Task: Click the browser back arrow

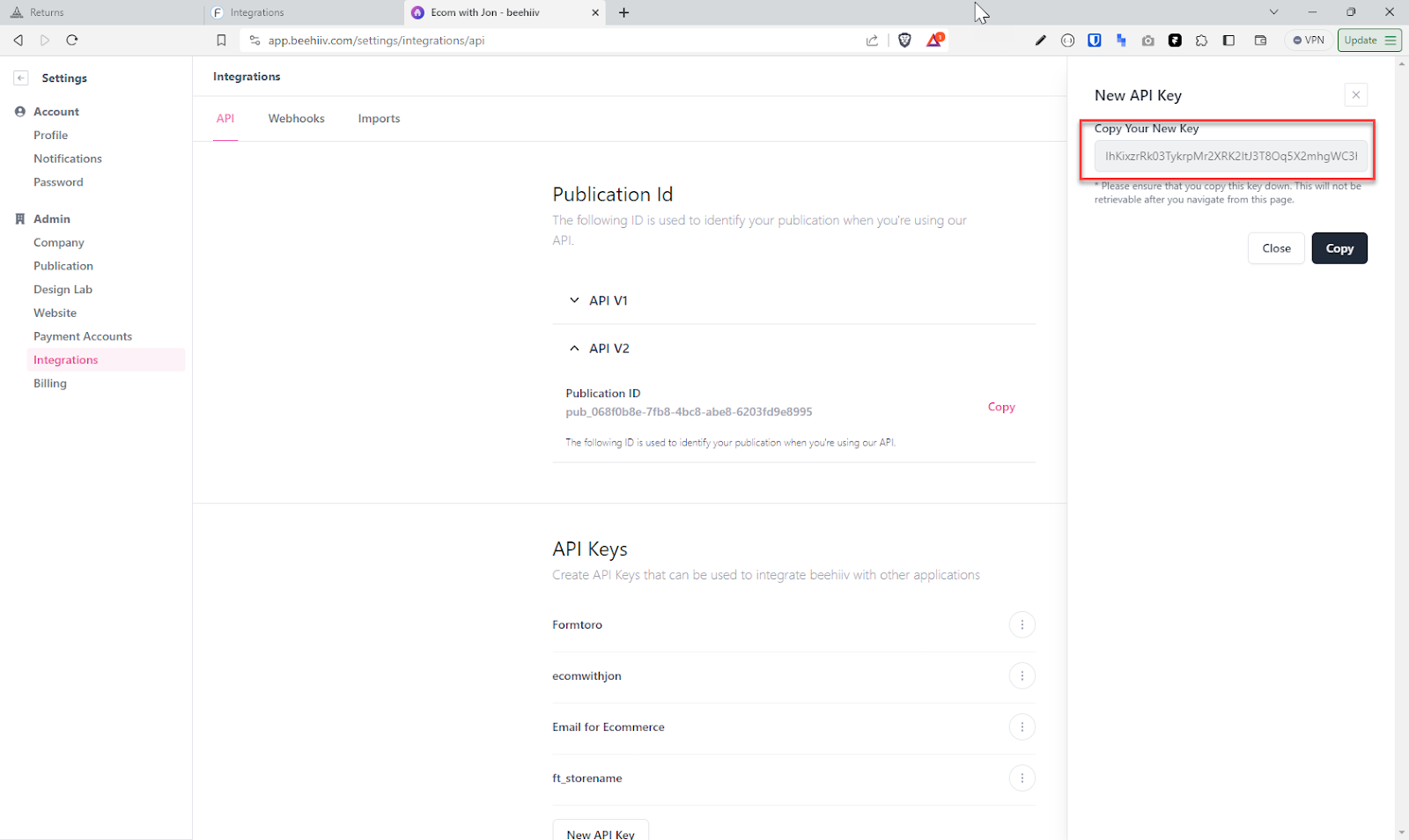Action: pyautogui.click(x=18, y=41)
